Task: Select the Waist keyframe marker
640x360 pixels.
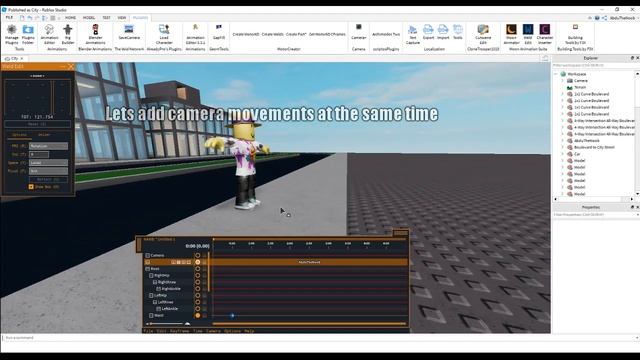Action: tap(232, 316)
